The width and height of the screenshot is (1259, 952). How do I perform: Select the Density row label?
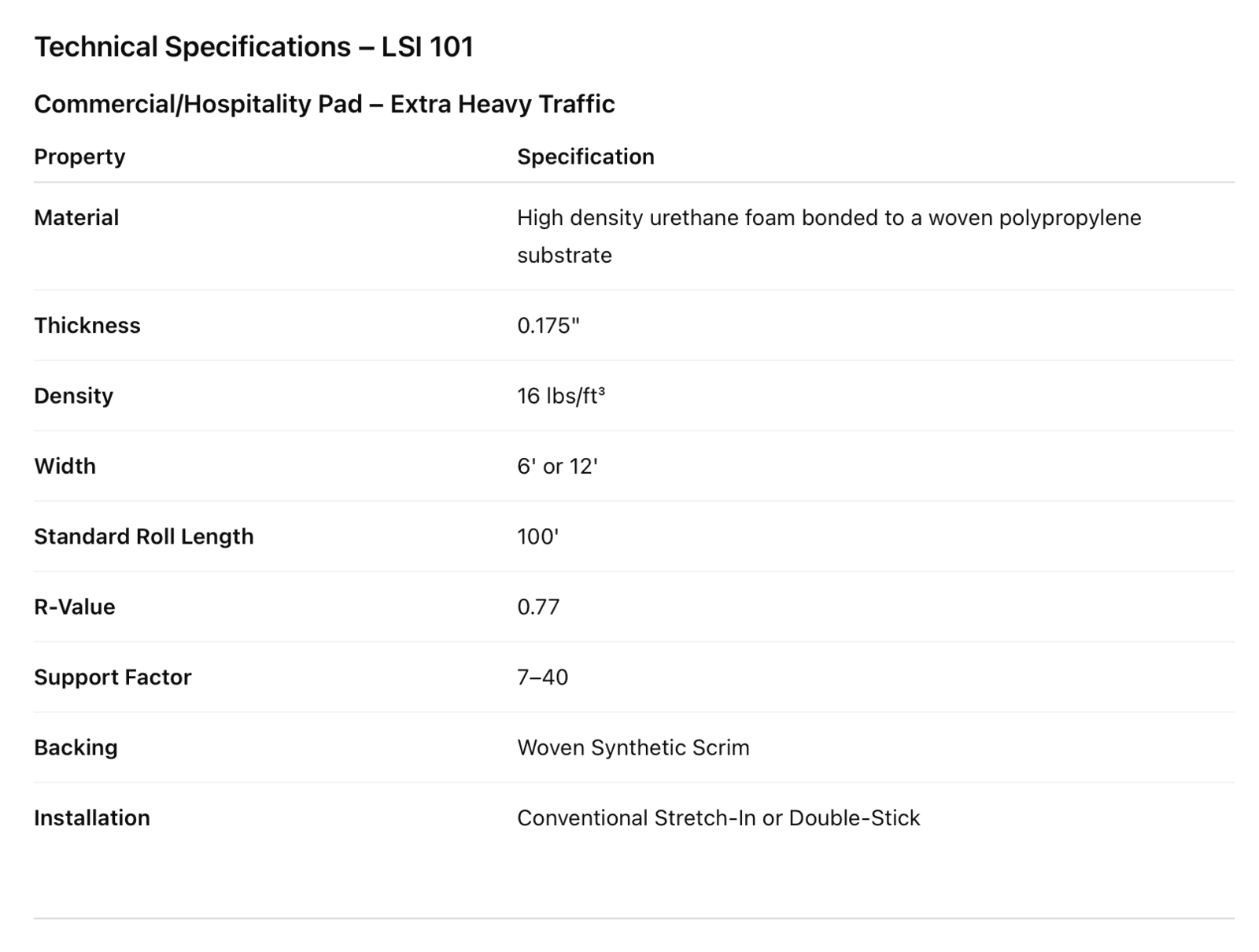point(73,396)
